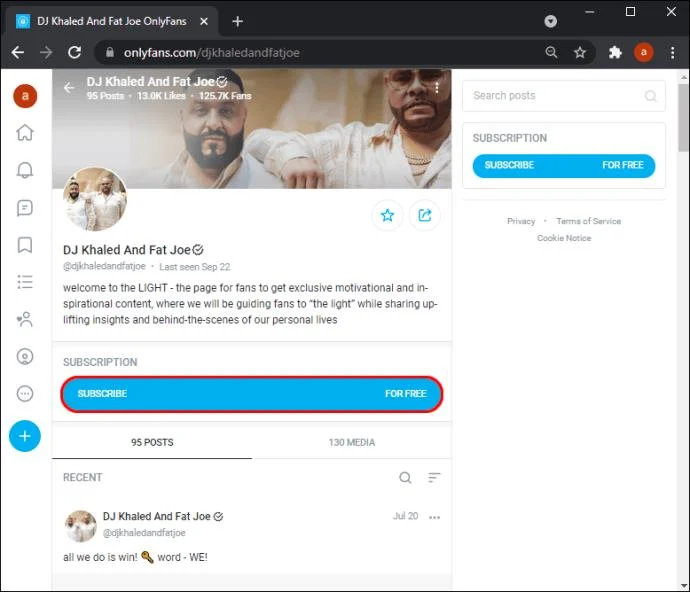Image resolution: width=690 pixels, height=592 pixels.
Task: Click back arrow on profile banner
Action: (x=69, y=88)
